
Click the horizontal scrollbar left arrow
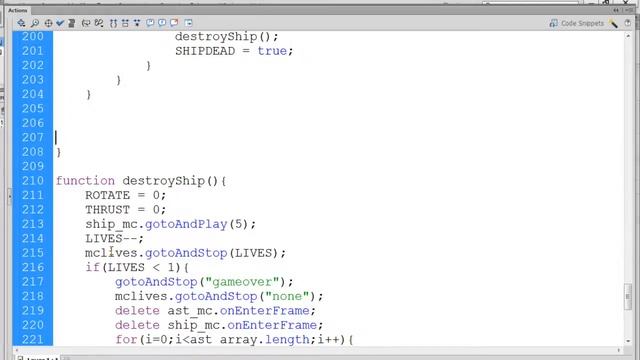click(x=16, y=350)
